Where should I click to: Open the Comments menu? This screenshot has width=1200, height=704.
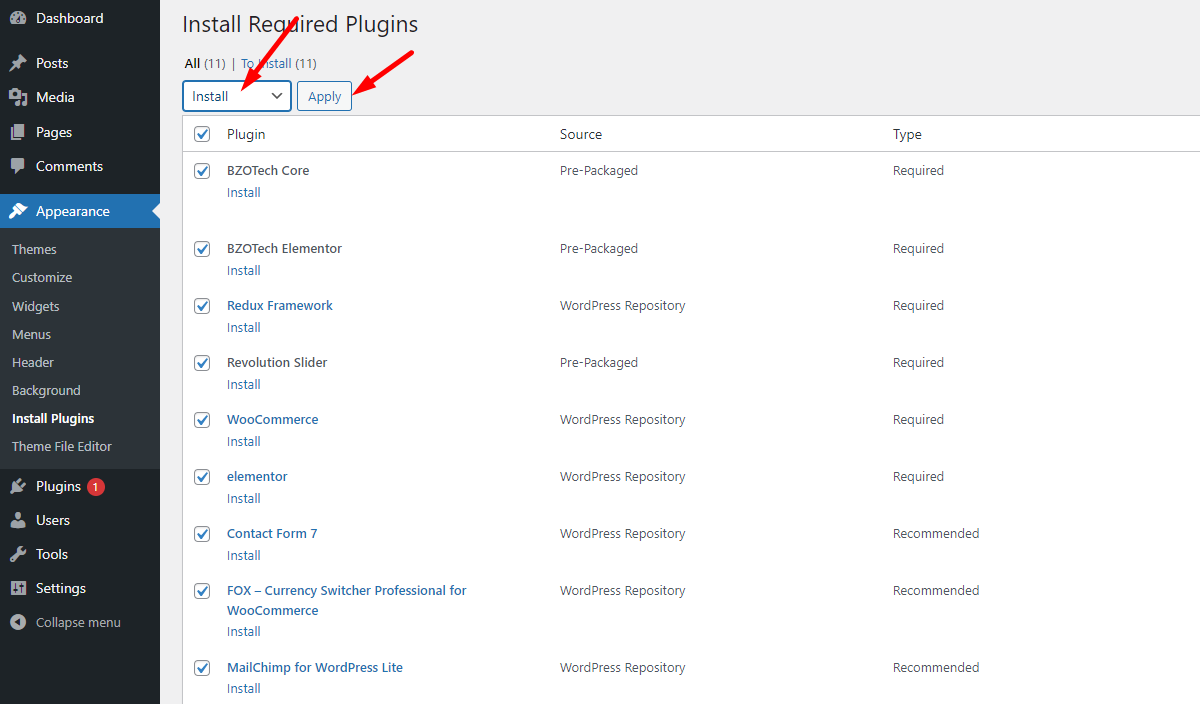pyautogui.click(x=80, y=166)
